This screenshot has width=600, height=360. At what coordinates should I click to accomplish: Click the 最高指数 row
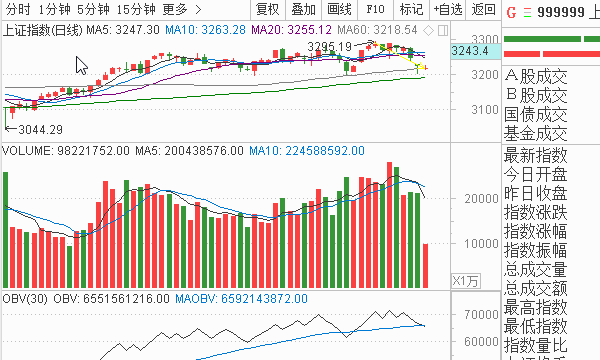[x=535, y=307]
